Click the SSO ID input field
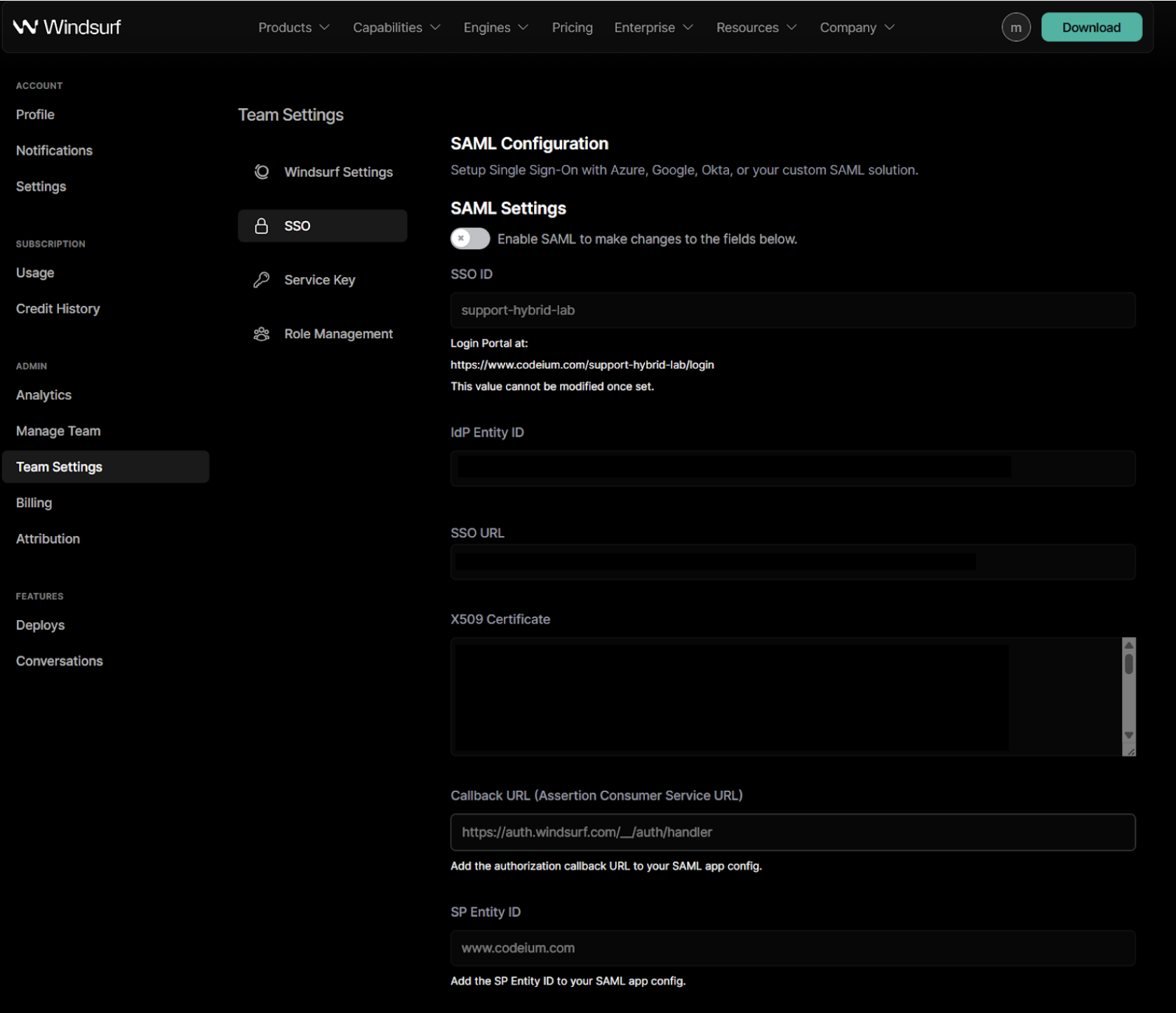This screenshot has width=1176, height=1013. click(x=793, y=310)
